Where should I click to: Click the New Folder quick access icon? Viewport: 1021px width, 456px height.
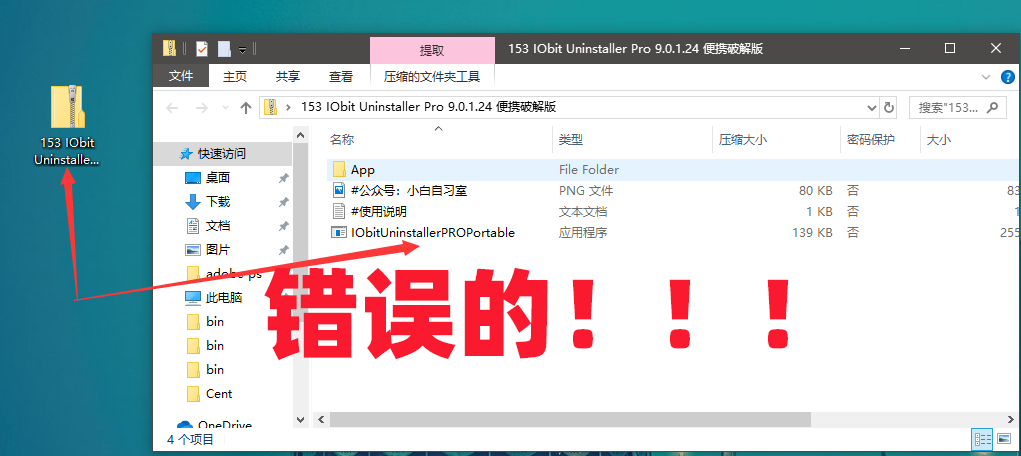(x=224, y=49)
